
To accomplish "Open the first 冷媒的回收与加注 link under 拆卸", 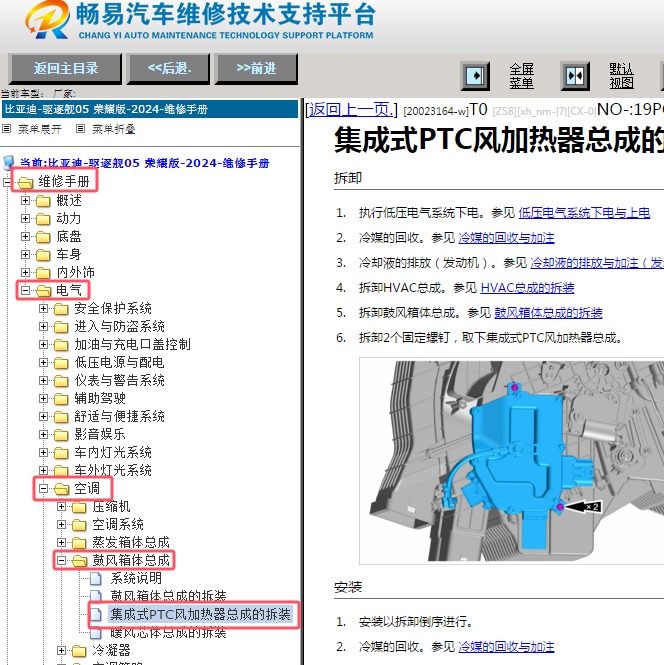I will 506,238.
